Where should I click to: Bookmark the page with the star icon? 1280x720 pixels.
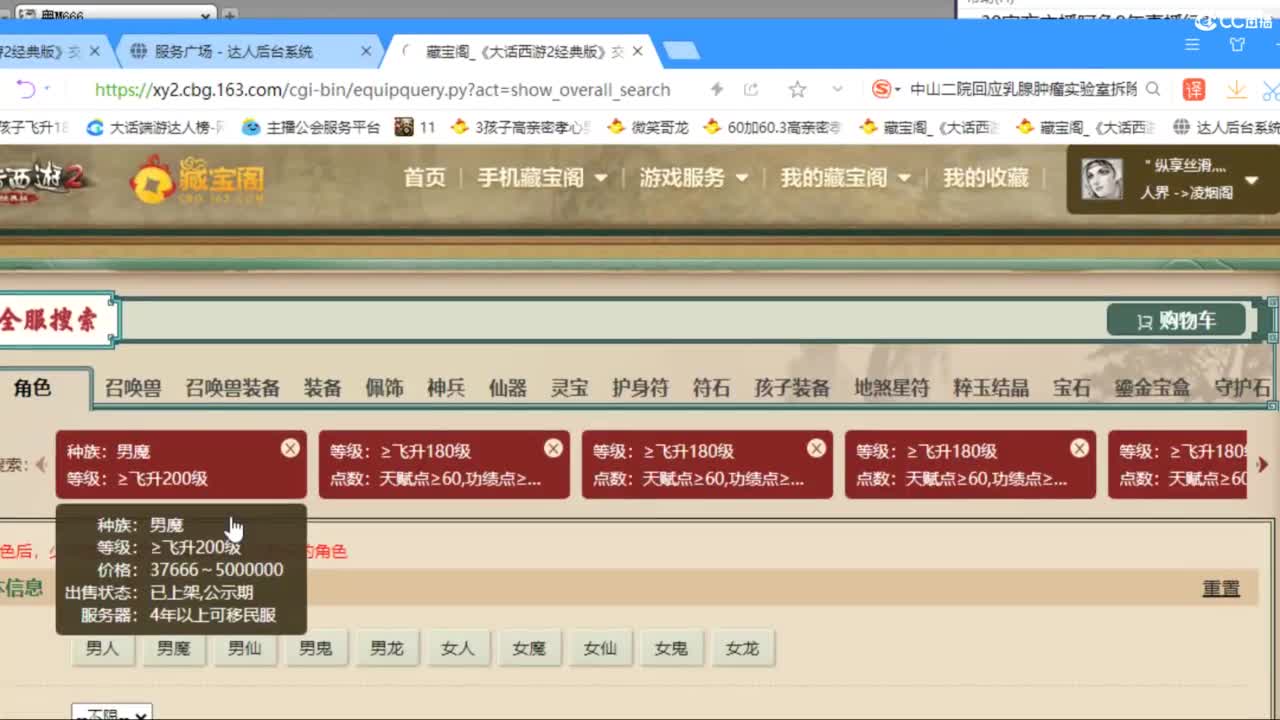click(x=797, y=89)
